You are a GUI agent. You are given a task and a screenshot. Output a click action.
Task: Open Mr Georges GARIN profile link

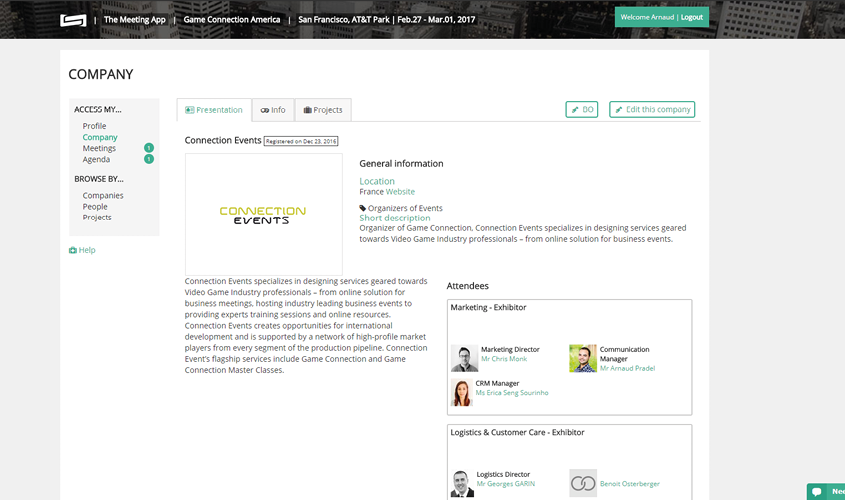pyautogui.click(x=505, y=484)
